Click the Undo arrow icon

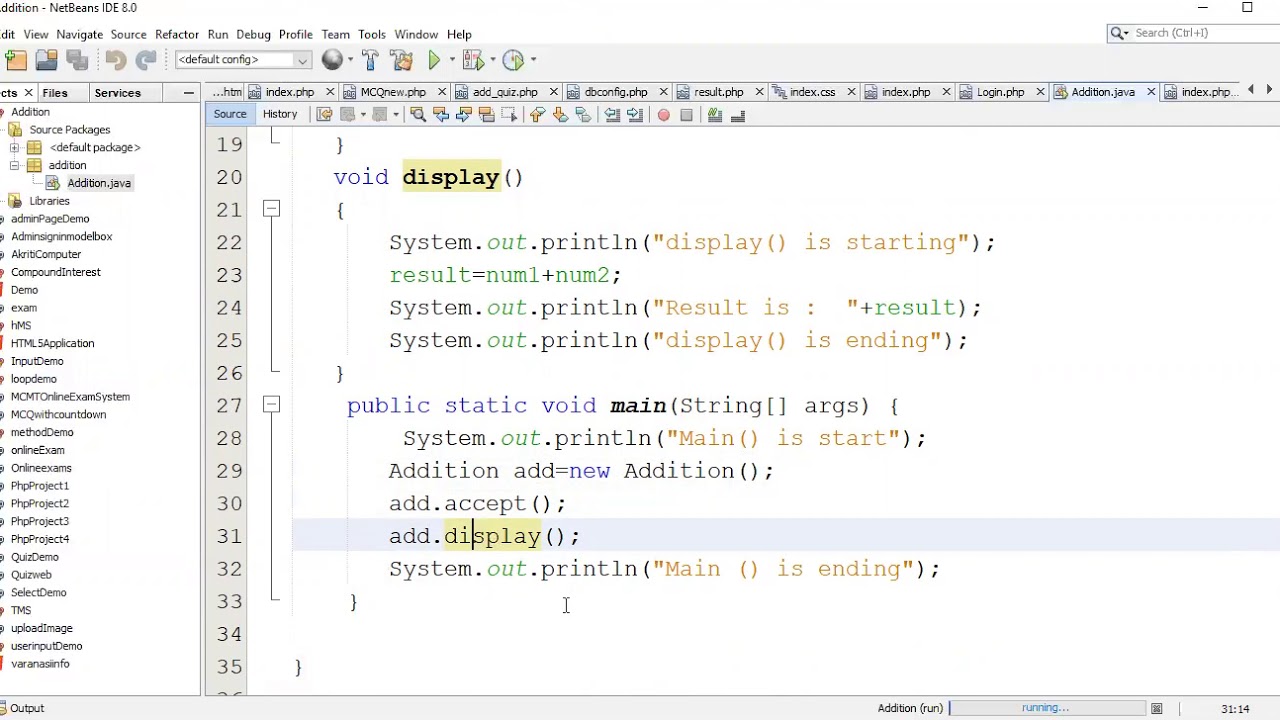115,60
